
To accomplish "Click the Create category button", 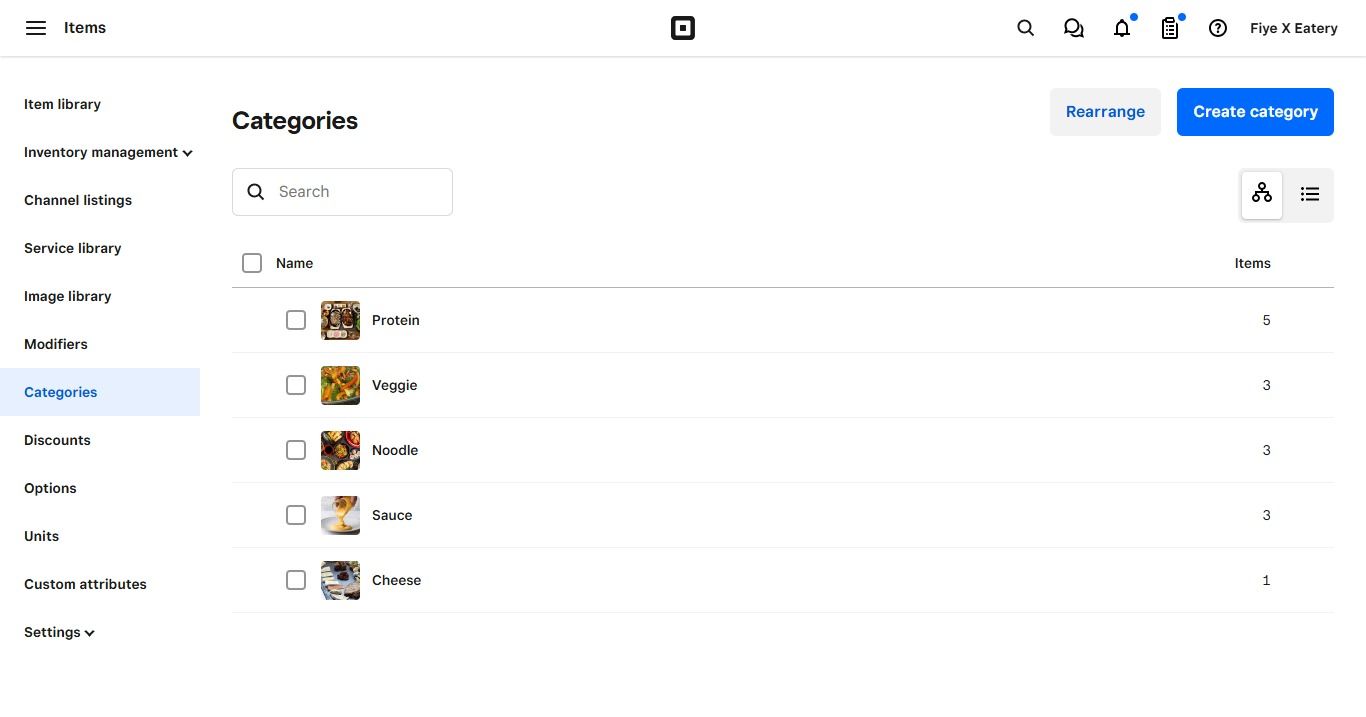I will pyautogui.click(x=1255, y=112).
